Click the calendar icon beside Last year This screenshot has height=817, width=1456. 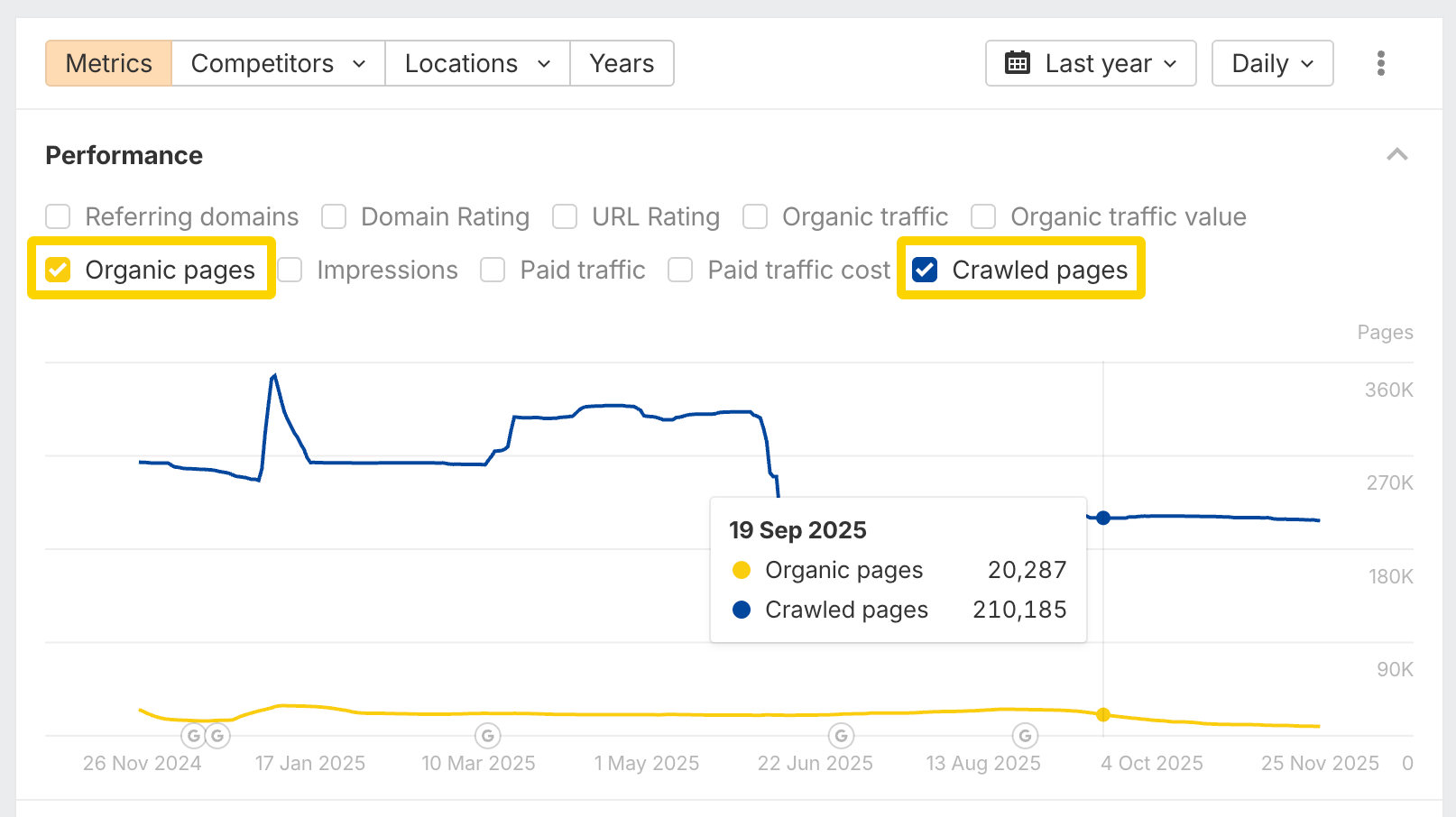point(1018,63)
